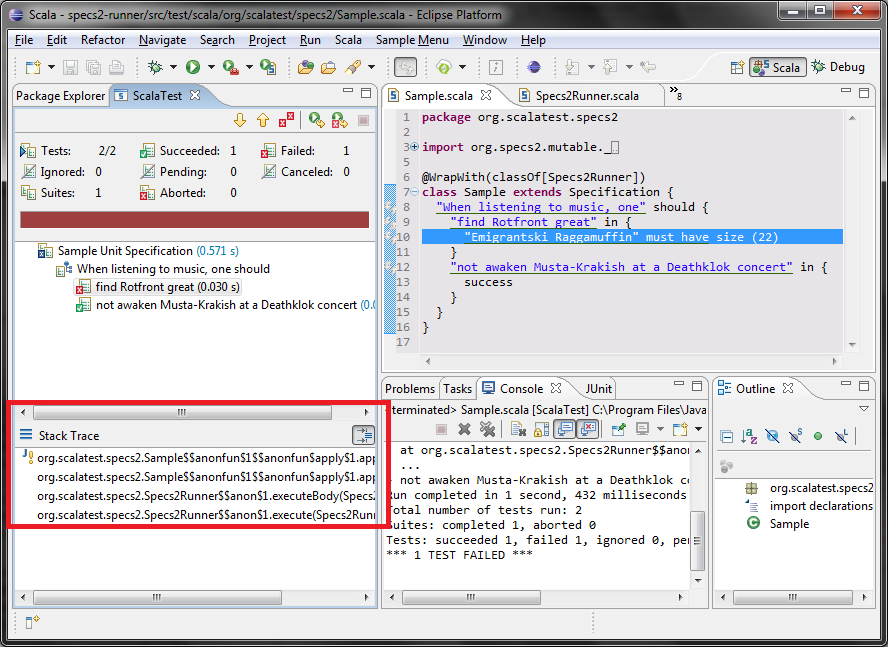This screenshot has width=888, height=647.
Task: Show previous failed test arrow
Action: [263, 120]
